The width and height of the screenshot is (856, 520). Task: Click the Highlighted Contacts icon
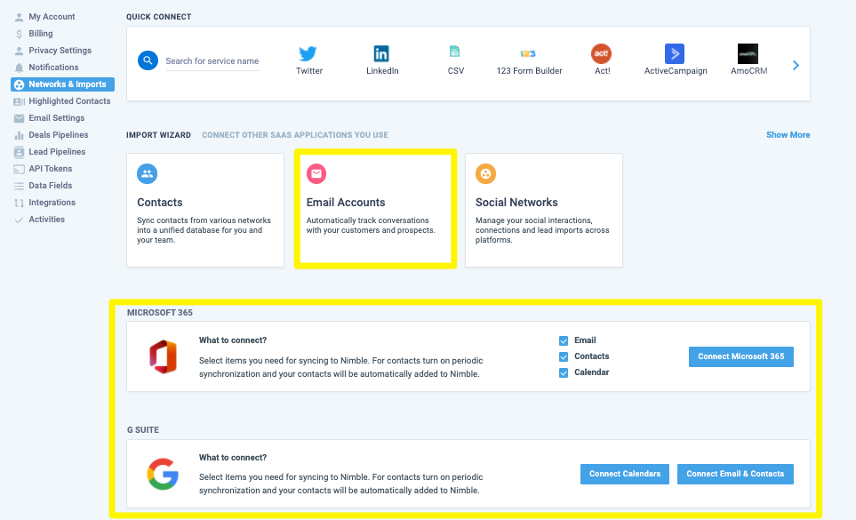[19, 101]
